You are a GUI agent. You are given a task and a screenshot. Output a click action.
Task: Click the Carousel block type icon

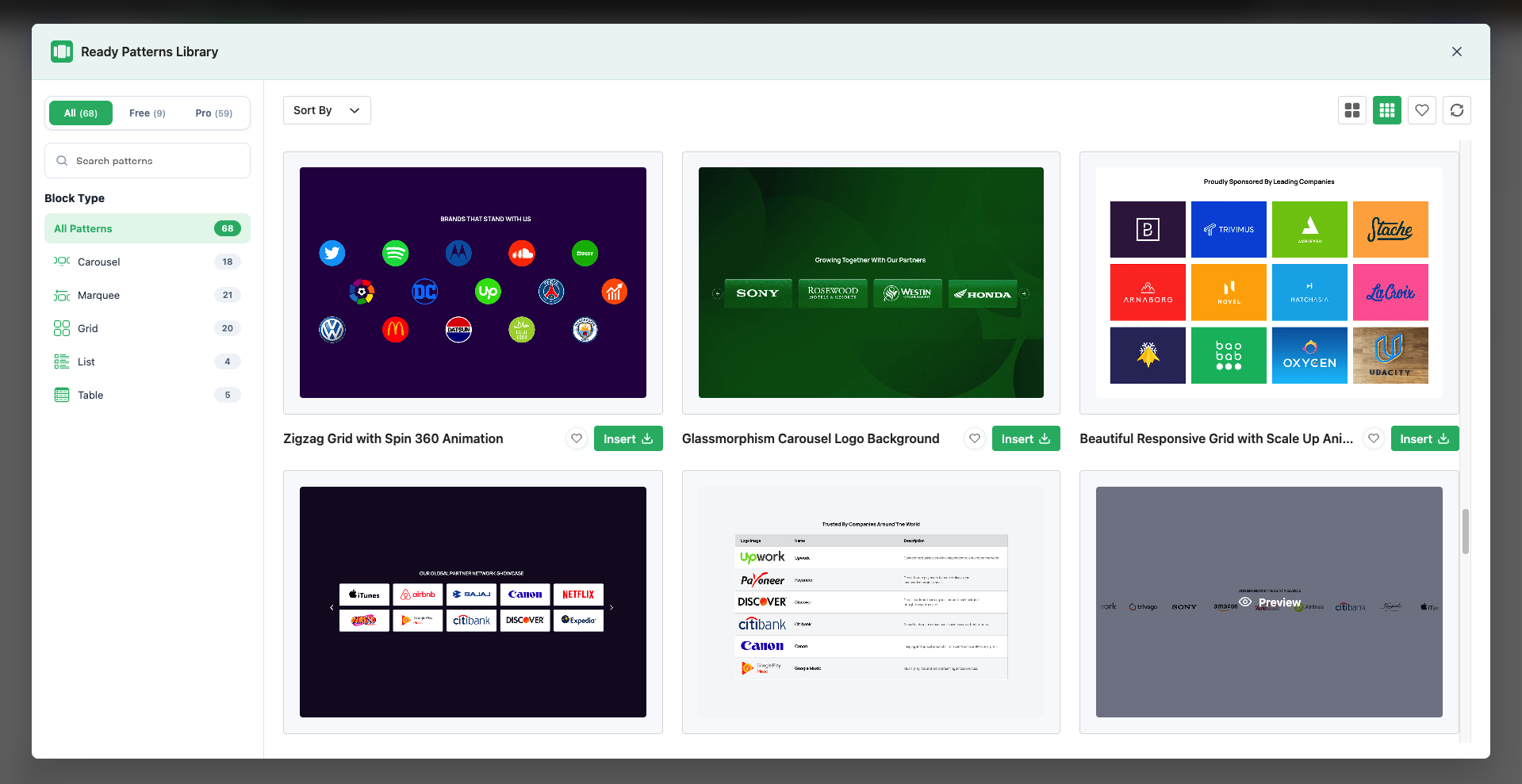(62, 262)
